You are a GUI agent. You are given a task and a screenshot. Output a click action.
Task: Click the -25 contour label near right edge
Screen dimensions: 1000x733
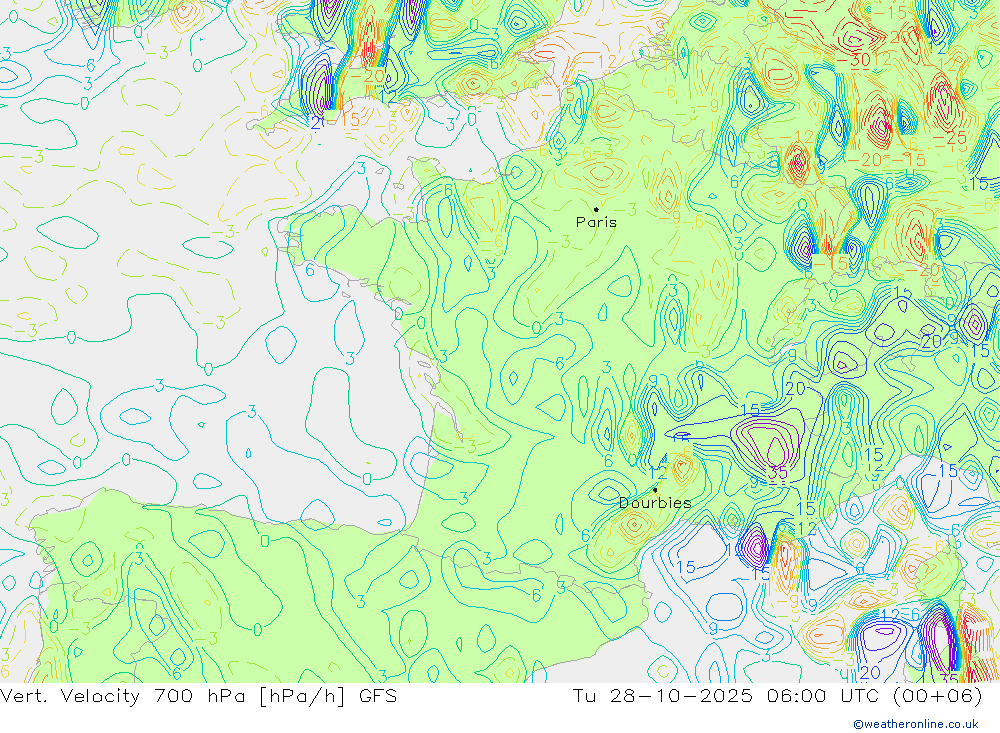pos(950,137)
